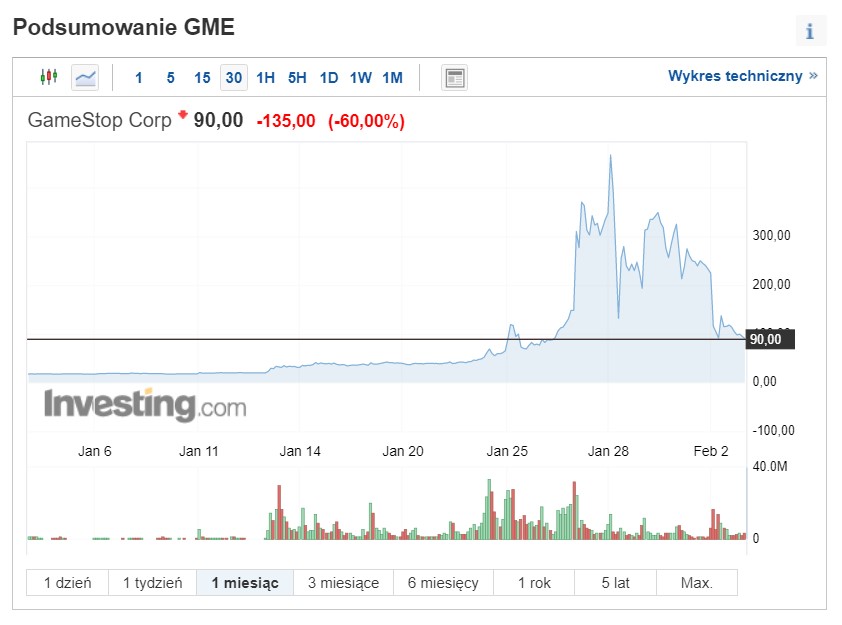
Task: Select the 30 minute interval
Action: 234,78
